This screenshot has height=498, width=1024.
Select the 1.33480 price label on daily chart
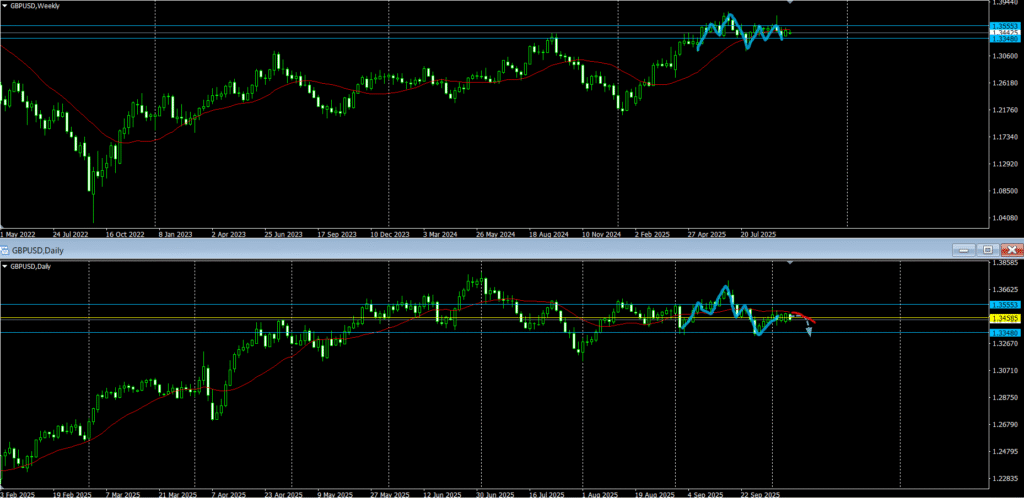pos(1003,332)
